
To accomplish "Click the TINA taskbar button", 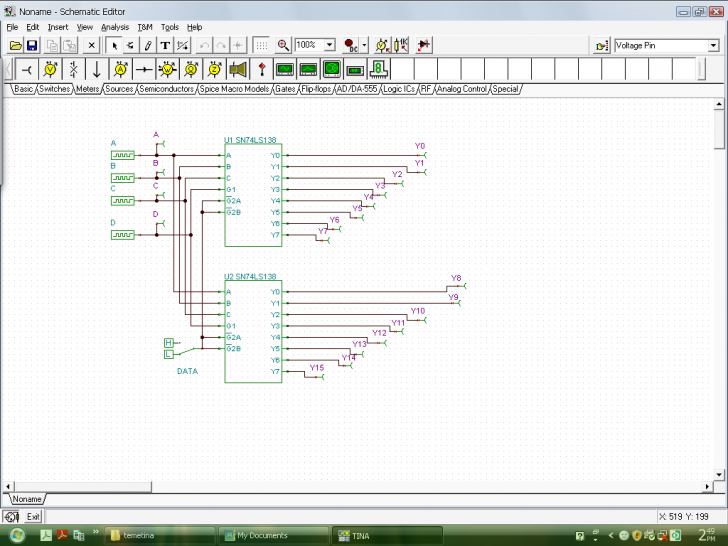I will click(387, 535).
